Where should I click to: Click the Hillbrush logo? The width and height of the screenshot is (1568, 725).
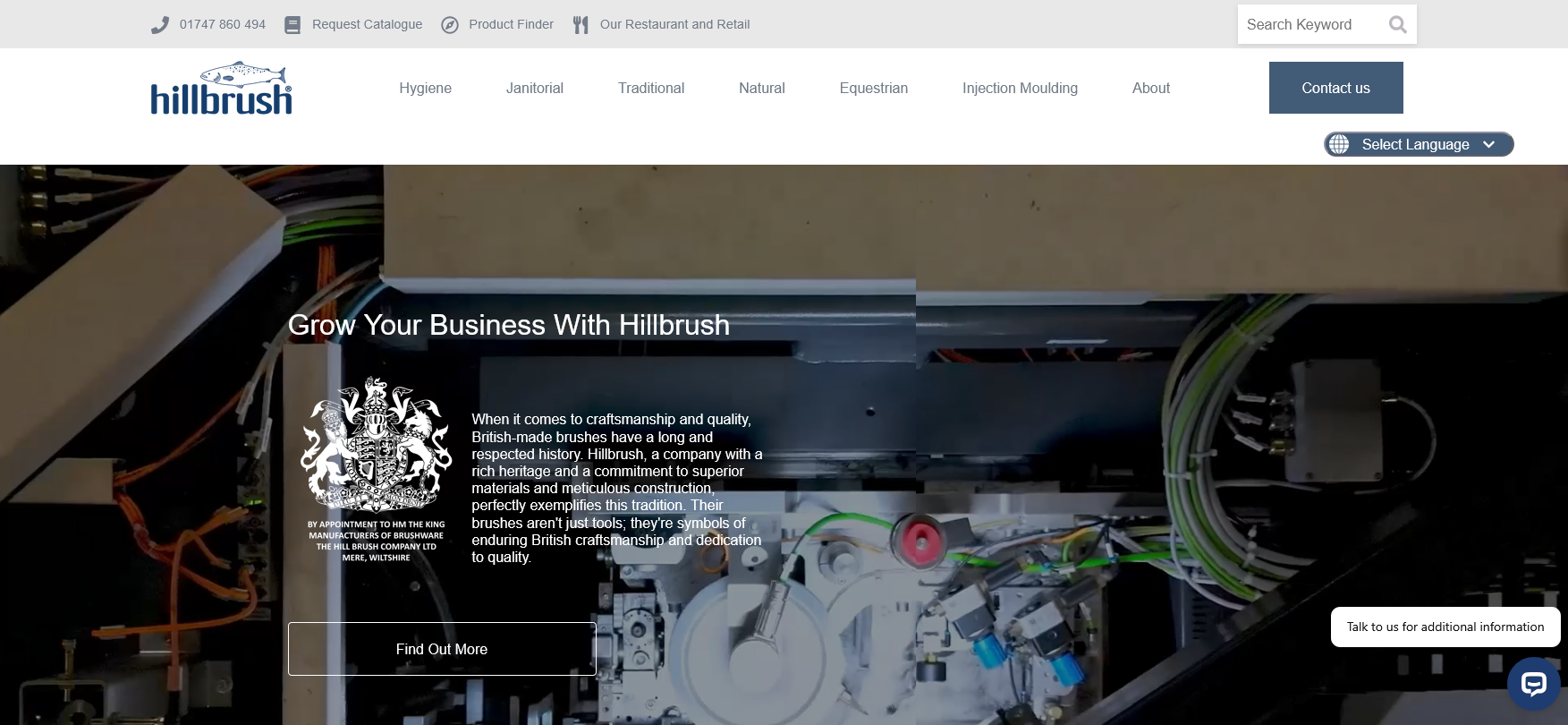(222, 89)
